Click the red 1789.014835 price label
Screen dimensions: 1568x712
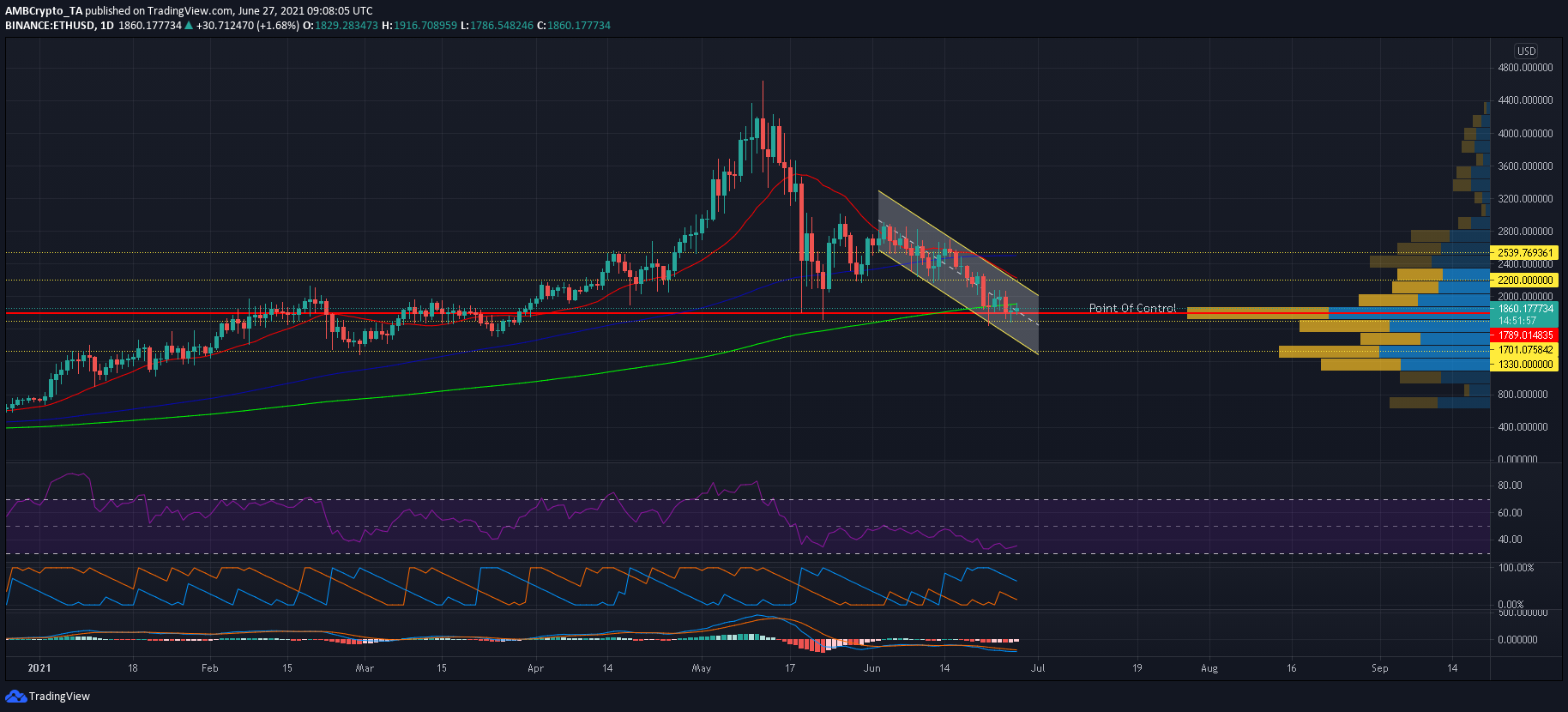(1524, 335)
